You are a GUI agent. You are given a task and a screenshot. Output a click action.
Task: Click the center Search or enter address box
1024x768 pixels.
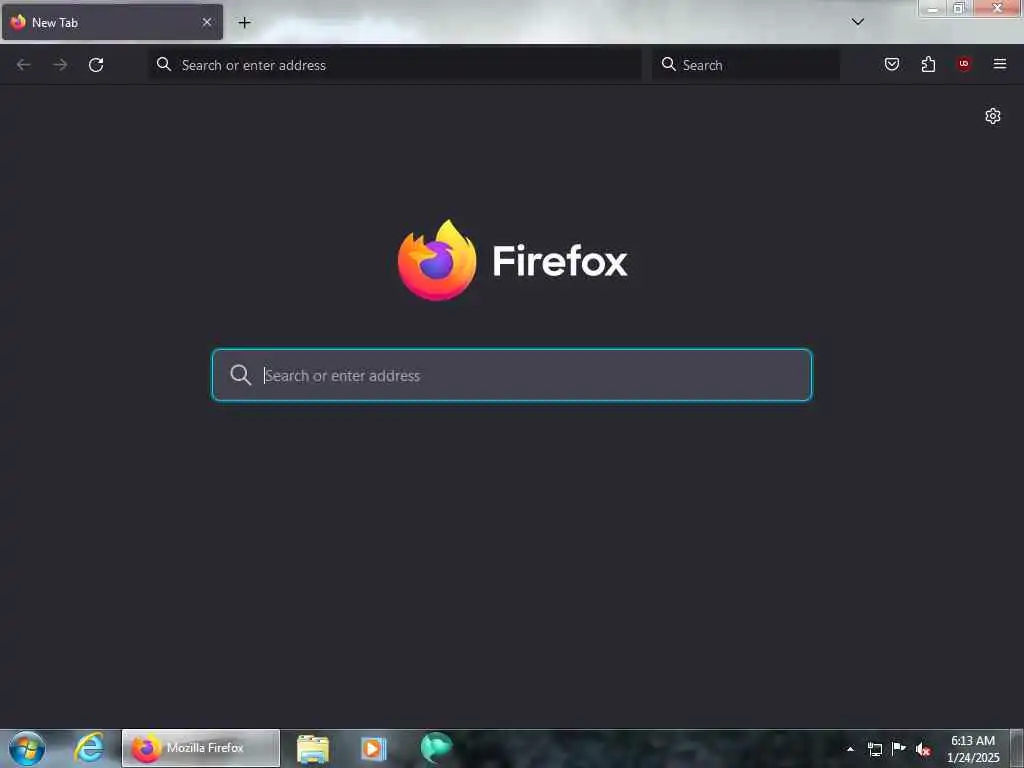coord(512,375)
